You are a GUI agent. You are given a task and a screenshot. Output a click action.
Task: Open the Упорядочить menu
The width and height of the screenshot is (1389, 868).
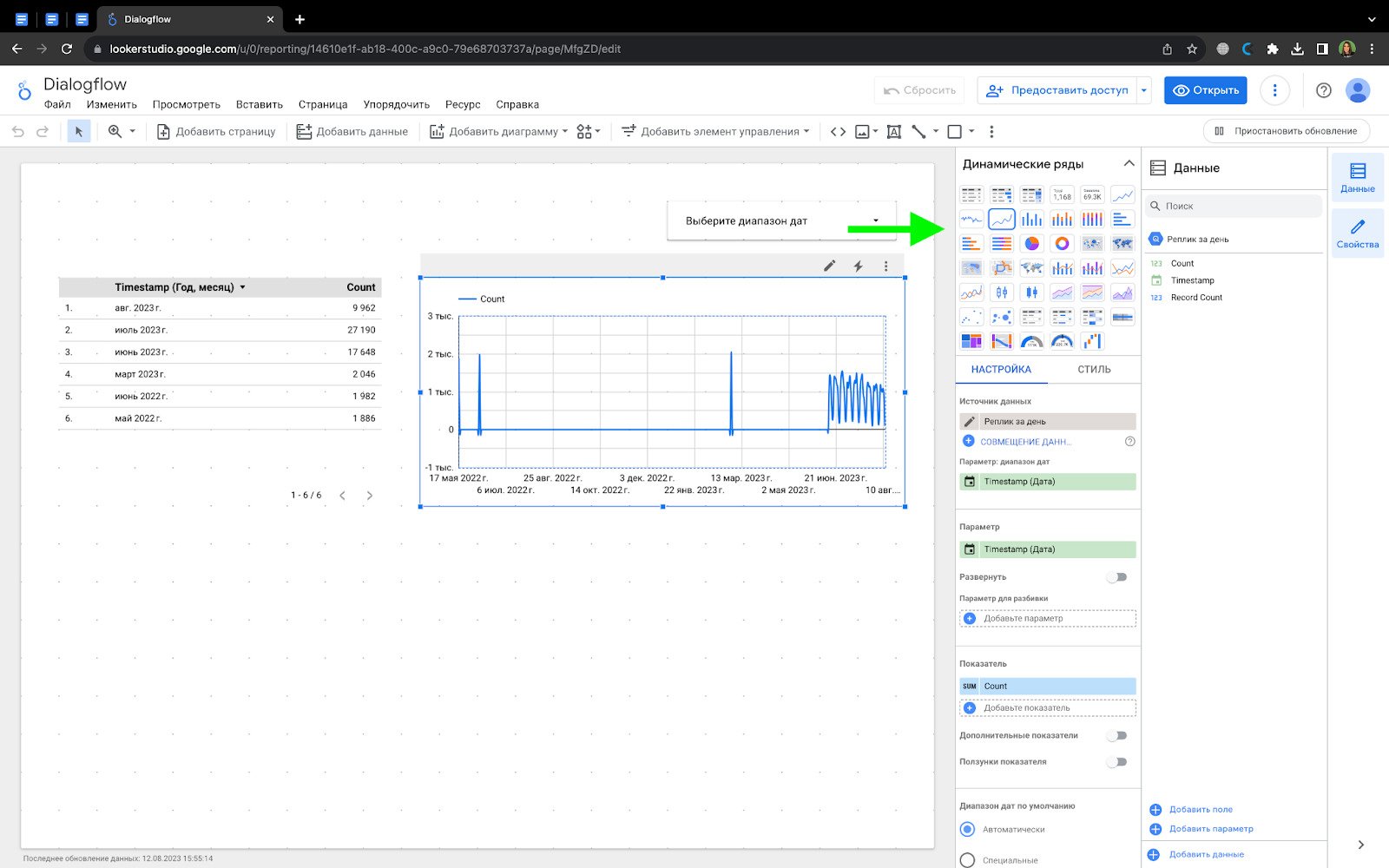point(396,105)
